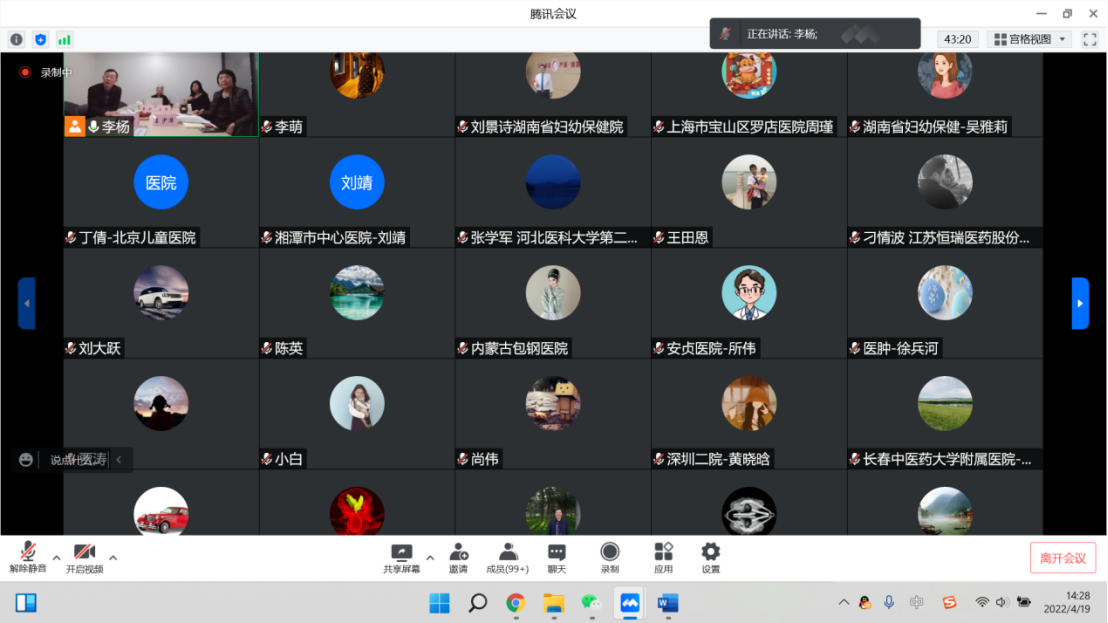The height and width of the screenshot is (623, 1108).
Task: Click name label 陈英
Action: pyautogui.click(x=289, y=348)
